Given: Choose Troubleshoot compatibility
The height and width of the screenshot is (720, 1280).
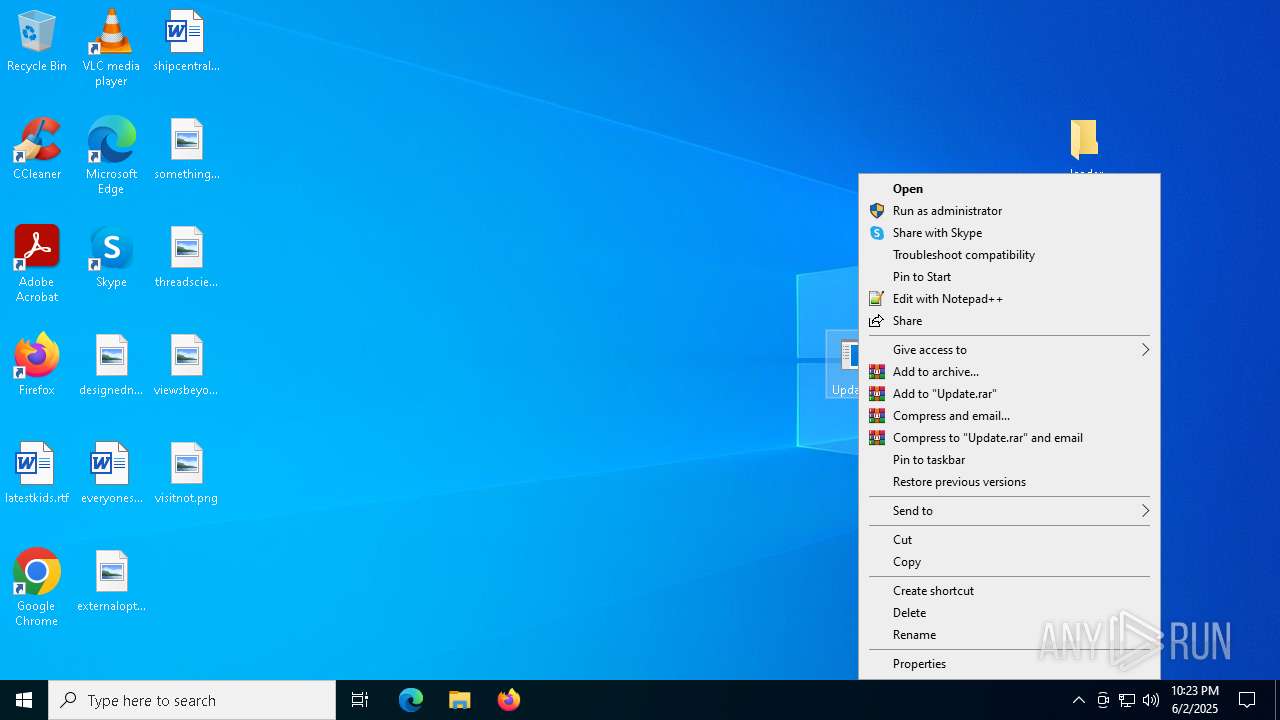Looking at the screenshot, I should [x=1009, y=255].
